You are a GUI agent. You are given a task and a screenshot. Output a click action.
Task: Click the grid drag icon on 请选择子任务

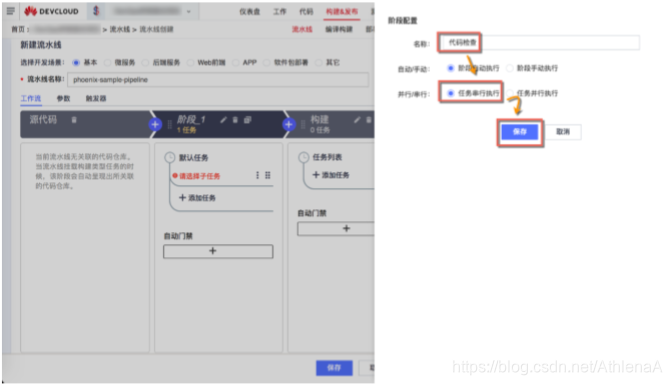coord(268,175)
